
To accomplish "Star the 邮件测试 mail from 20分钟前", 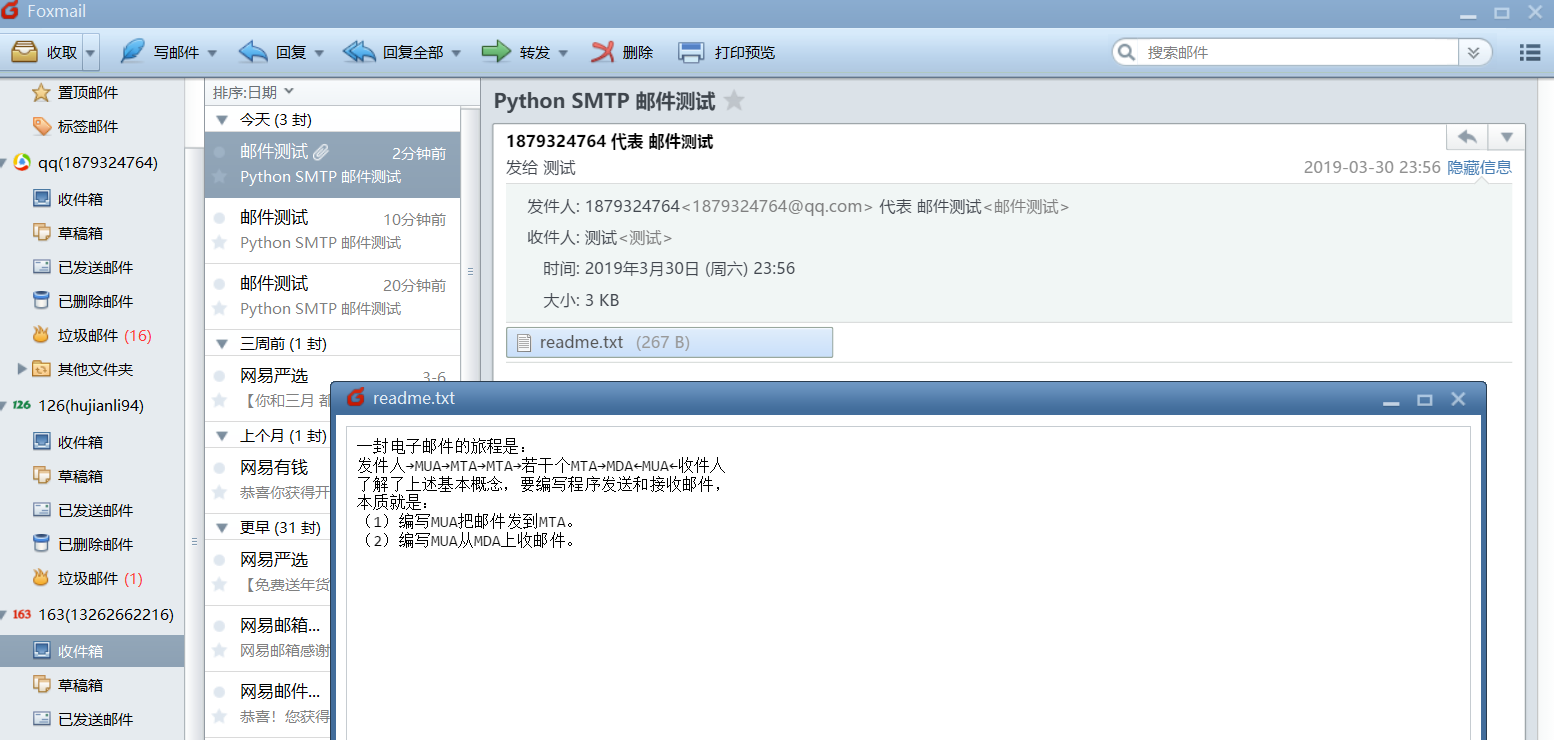I will point(220,309).
